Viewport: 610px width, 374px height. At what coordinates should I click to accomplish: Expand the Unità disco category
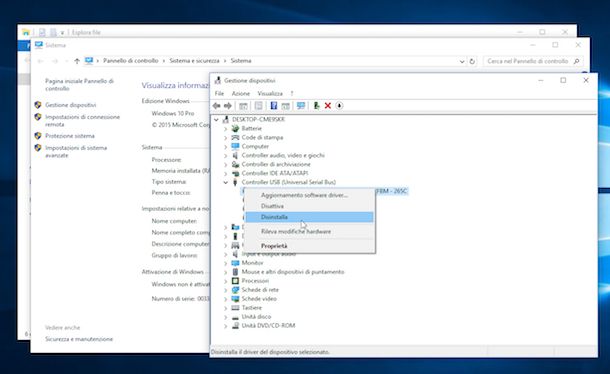point(226,317)
